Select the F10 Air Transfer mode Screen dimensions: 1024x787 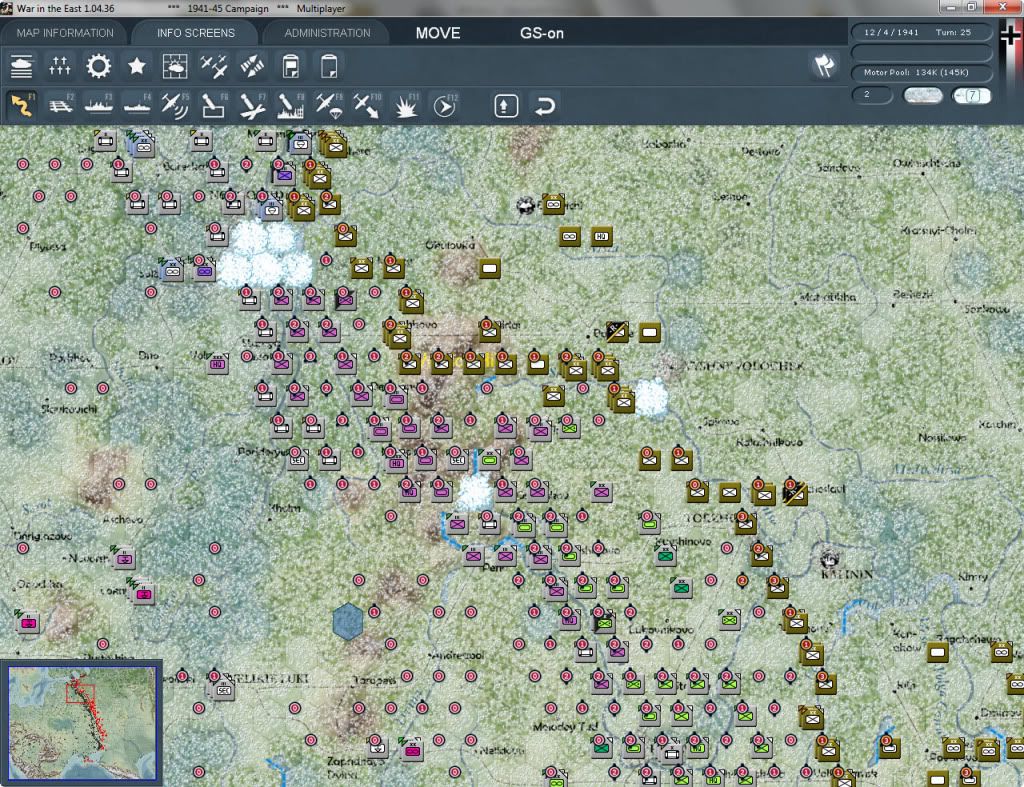pyautogui.click(x=367, y=105)
